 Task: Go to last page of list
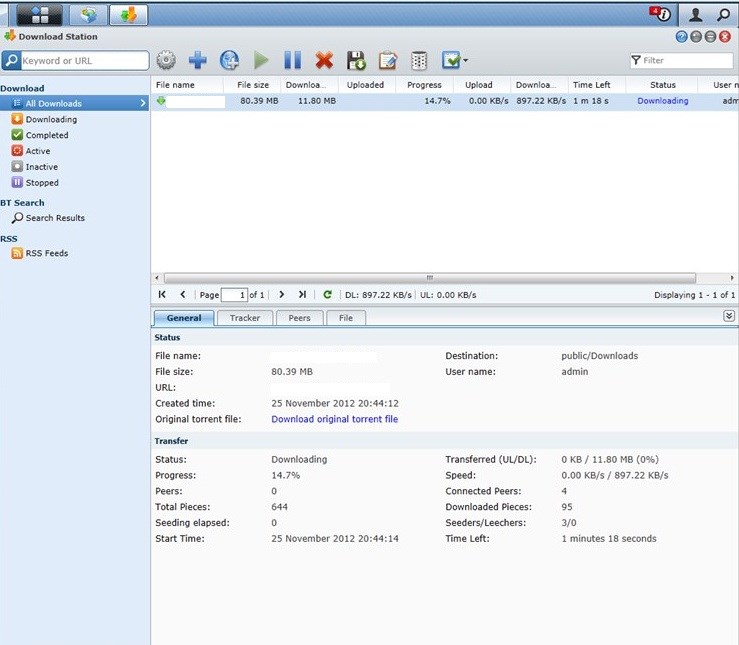(302, 294)
